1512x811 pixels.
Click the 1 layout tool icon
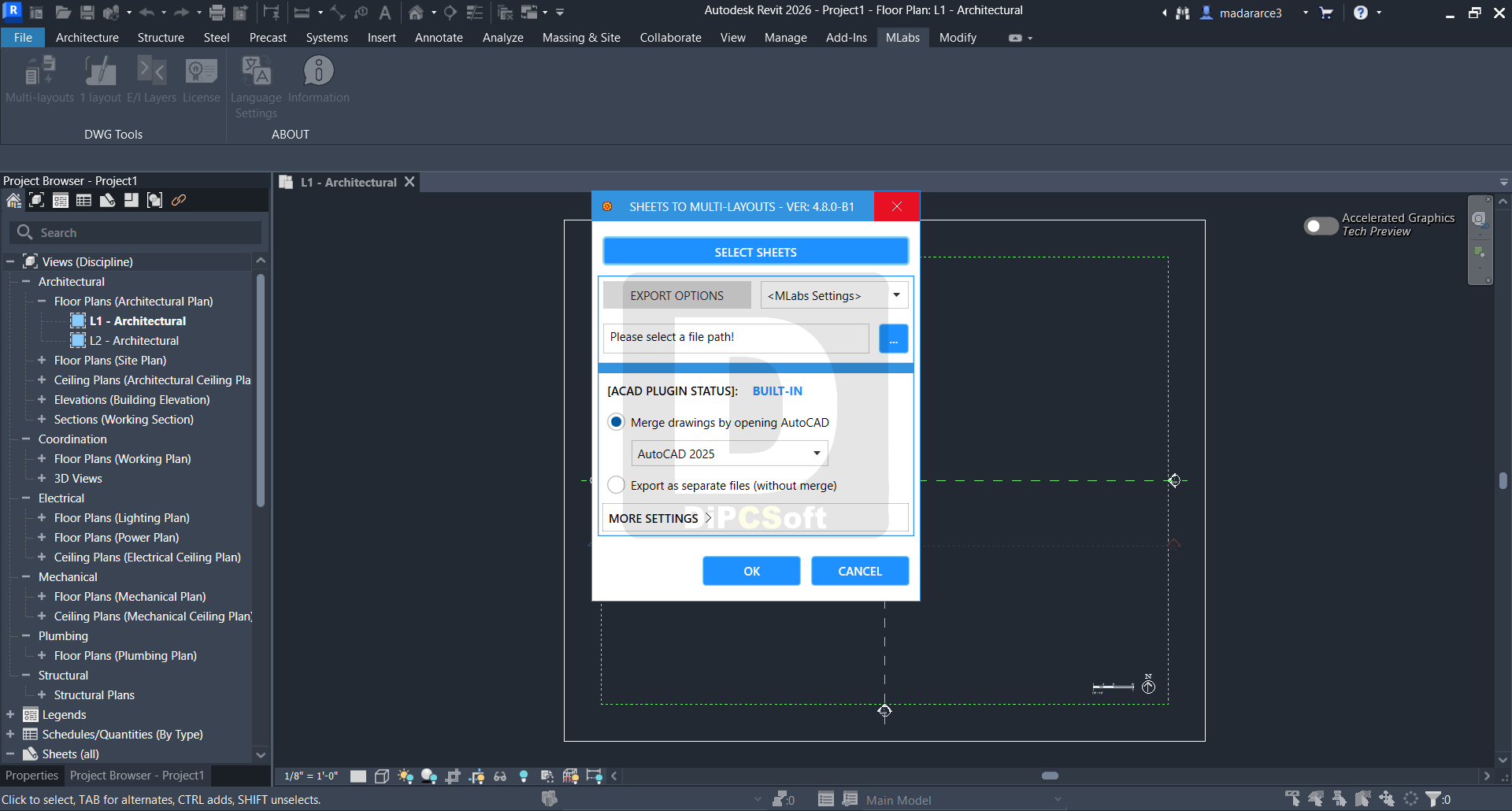(x=100, y=72)
